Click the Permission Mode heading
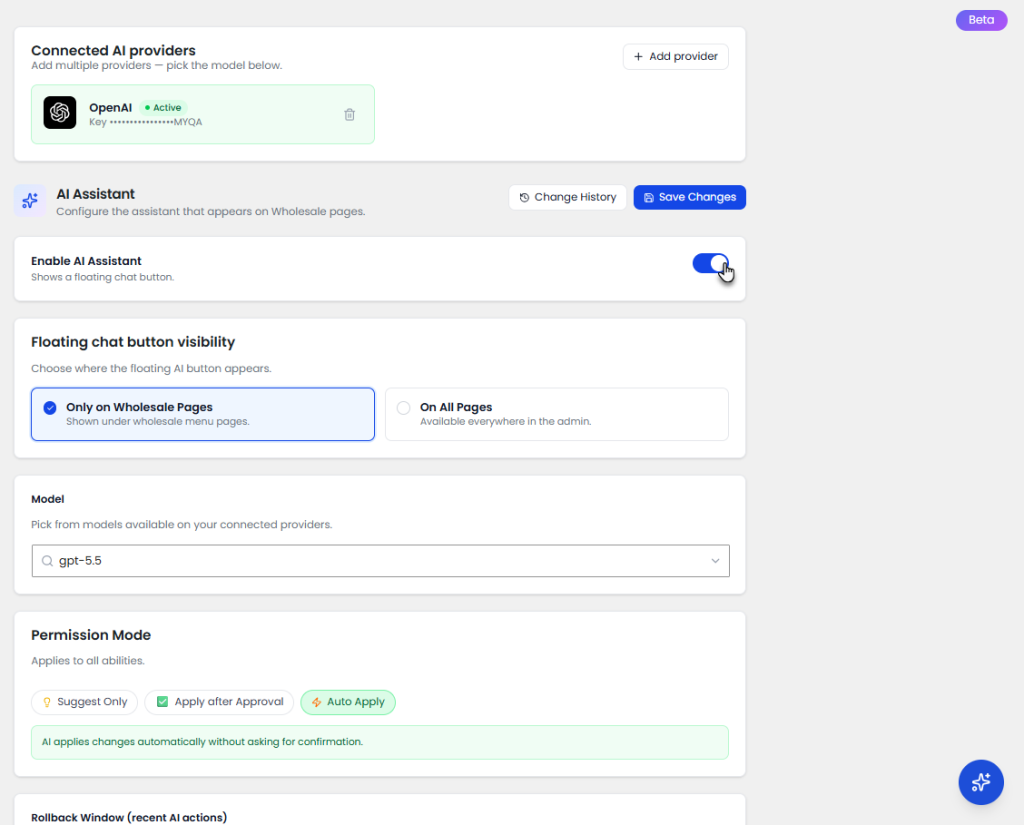The image size is (1024, 825). [x=91, y=635]
